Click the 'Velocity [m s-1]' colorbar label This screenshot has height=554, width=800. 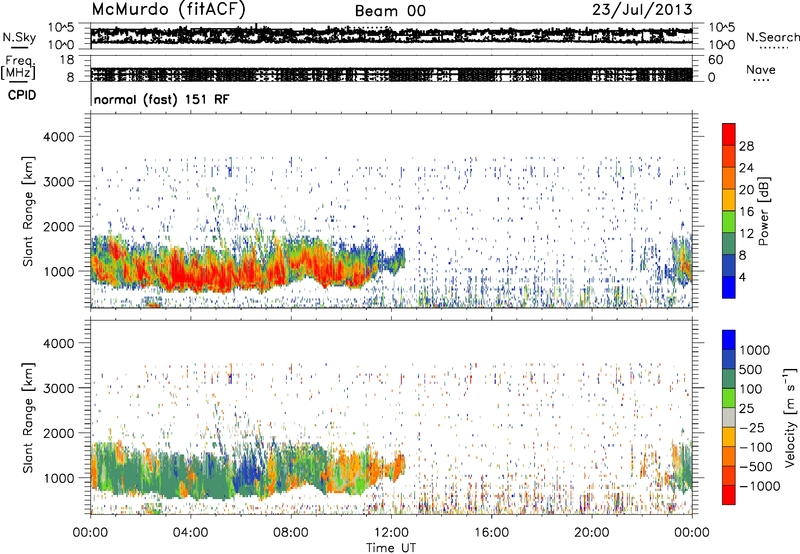coord(790,417)
